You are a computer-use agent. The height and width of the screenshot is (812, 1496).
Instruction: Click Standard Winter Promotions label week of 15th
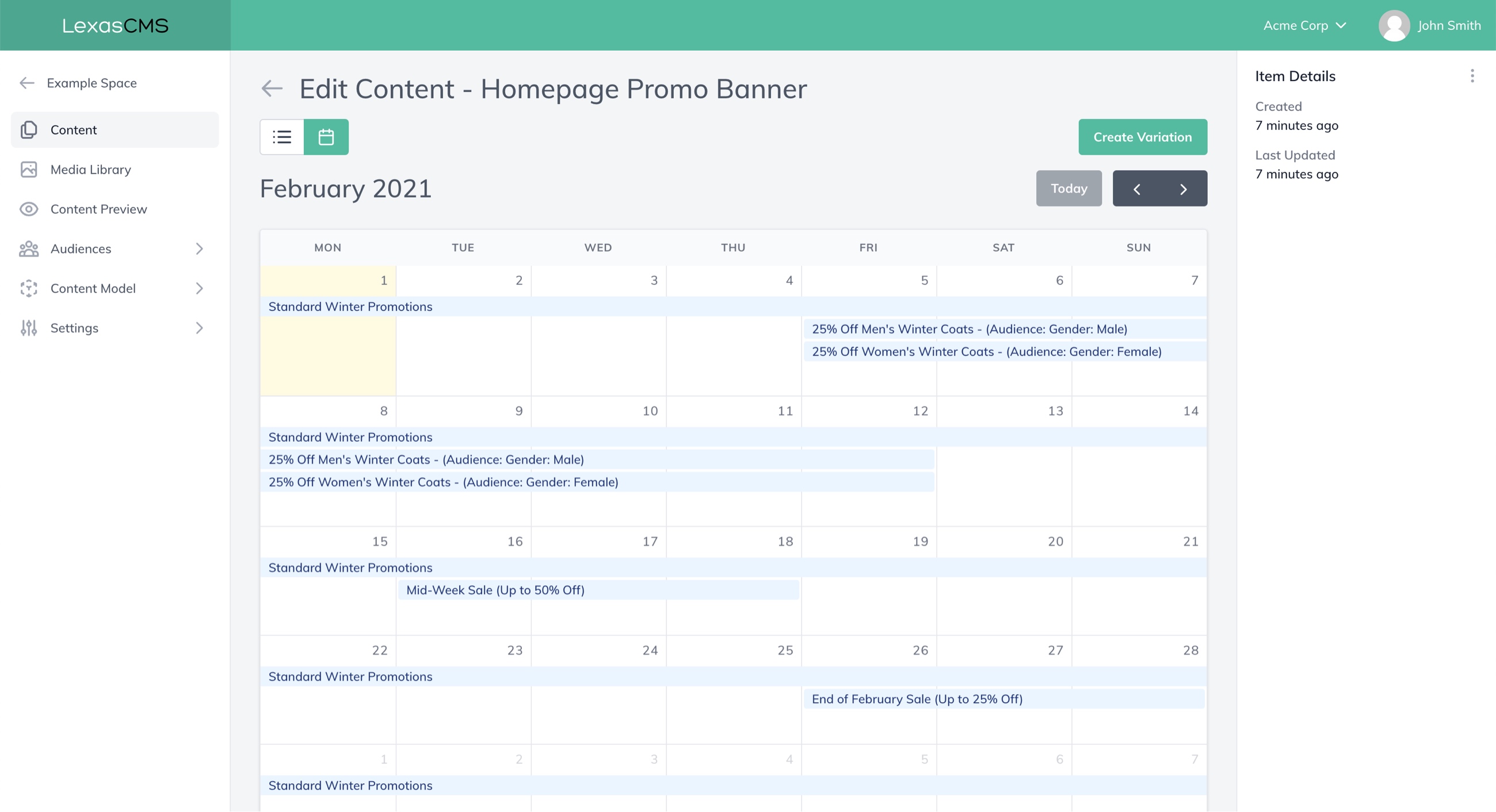click(350, 568)
